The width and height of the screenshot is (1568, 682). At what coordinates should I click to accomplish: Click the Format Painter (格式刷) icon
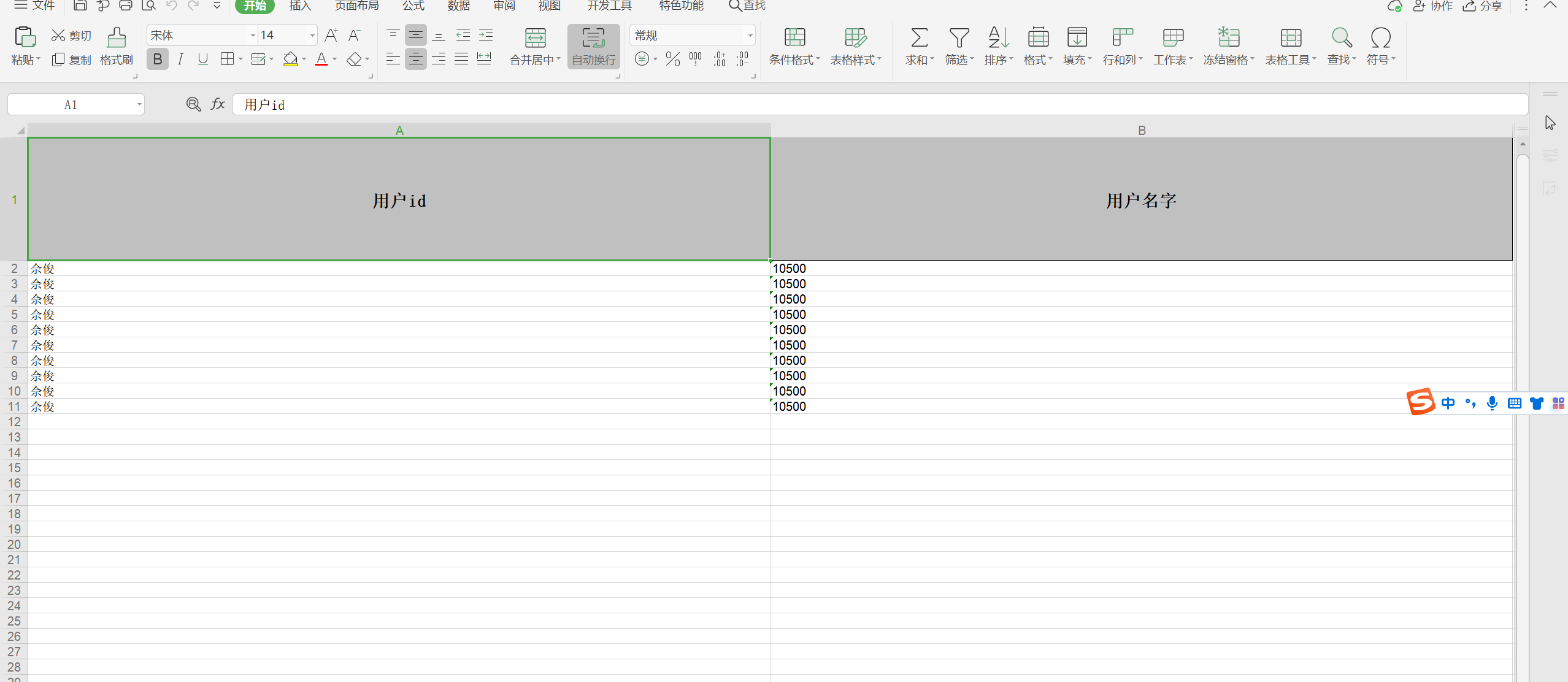click(116, 39)
